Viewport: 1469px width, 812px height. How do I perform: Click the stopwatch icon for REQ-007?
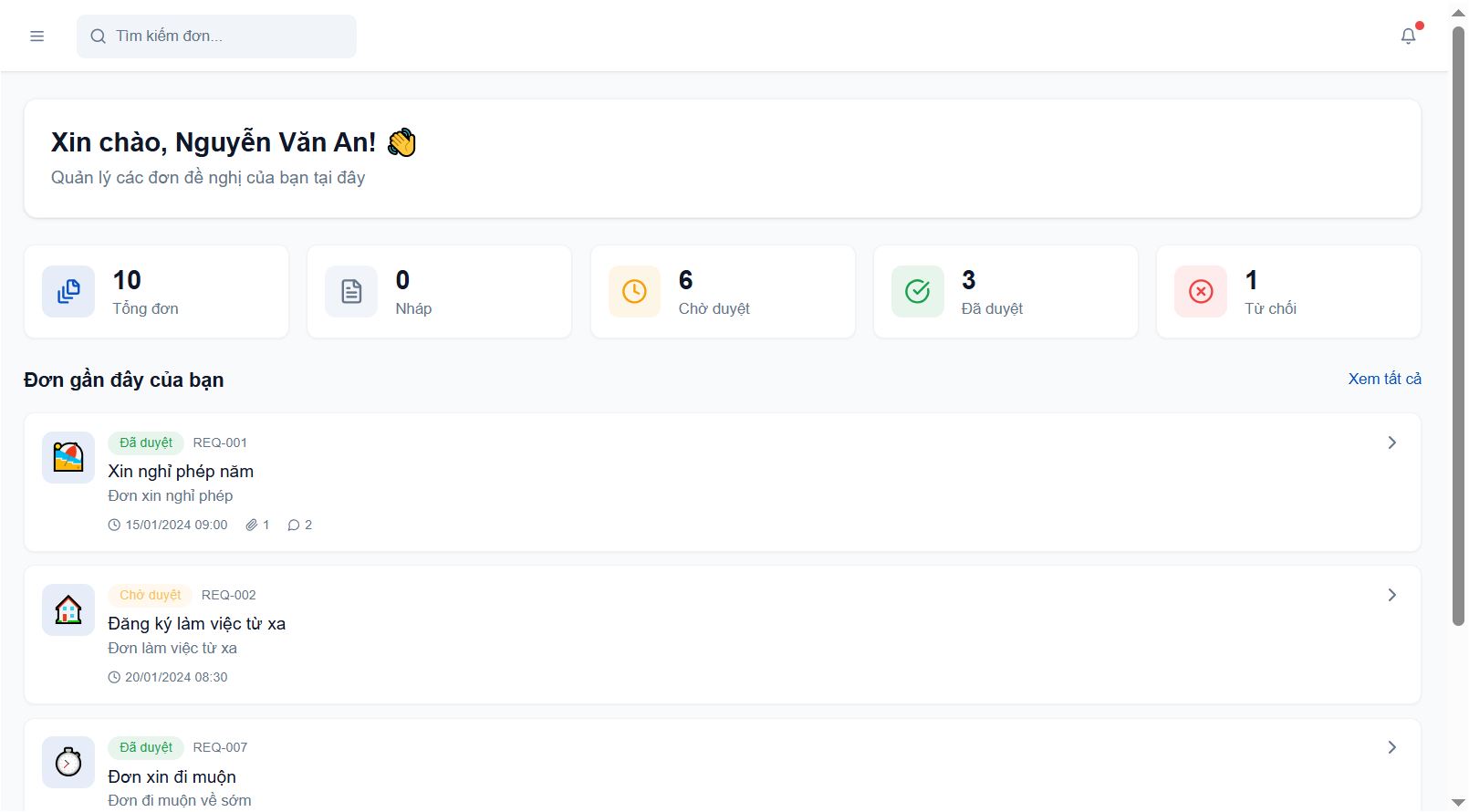pyautogui.click(x=68, y=762)
